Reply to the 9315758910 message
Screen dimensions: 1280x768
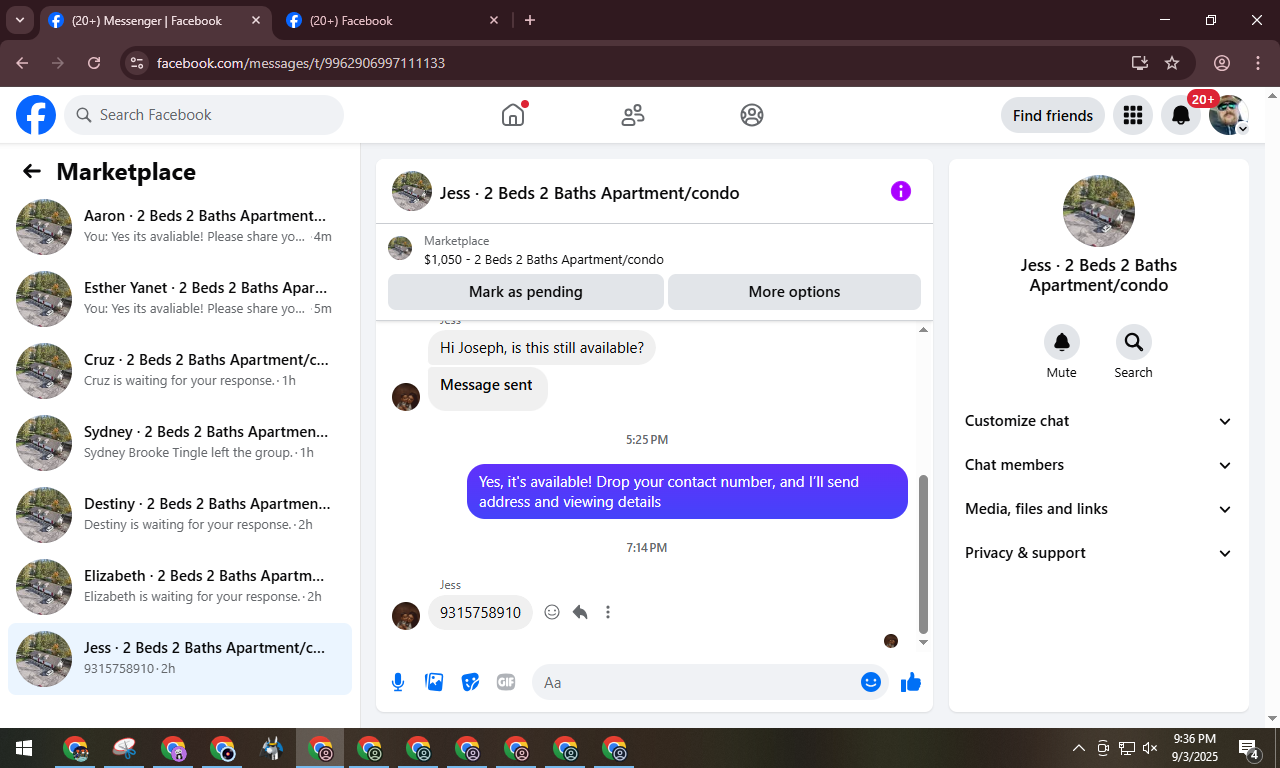(580, 612)
